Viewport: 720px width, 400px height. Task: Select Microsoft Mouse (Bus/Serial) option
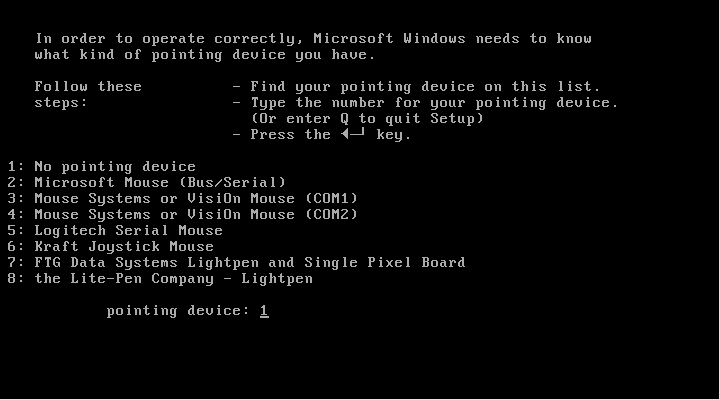(x=146, y=183)
